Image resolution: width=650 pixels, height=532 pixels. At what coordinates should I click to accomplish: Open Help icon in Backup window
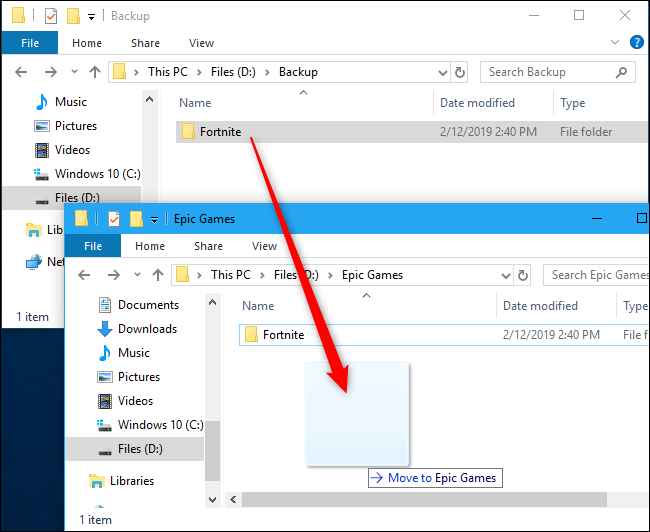[637, 42]
